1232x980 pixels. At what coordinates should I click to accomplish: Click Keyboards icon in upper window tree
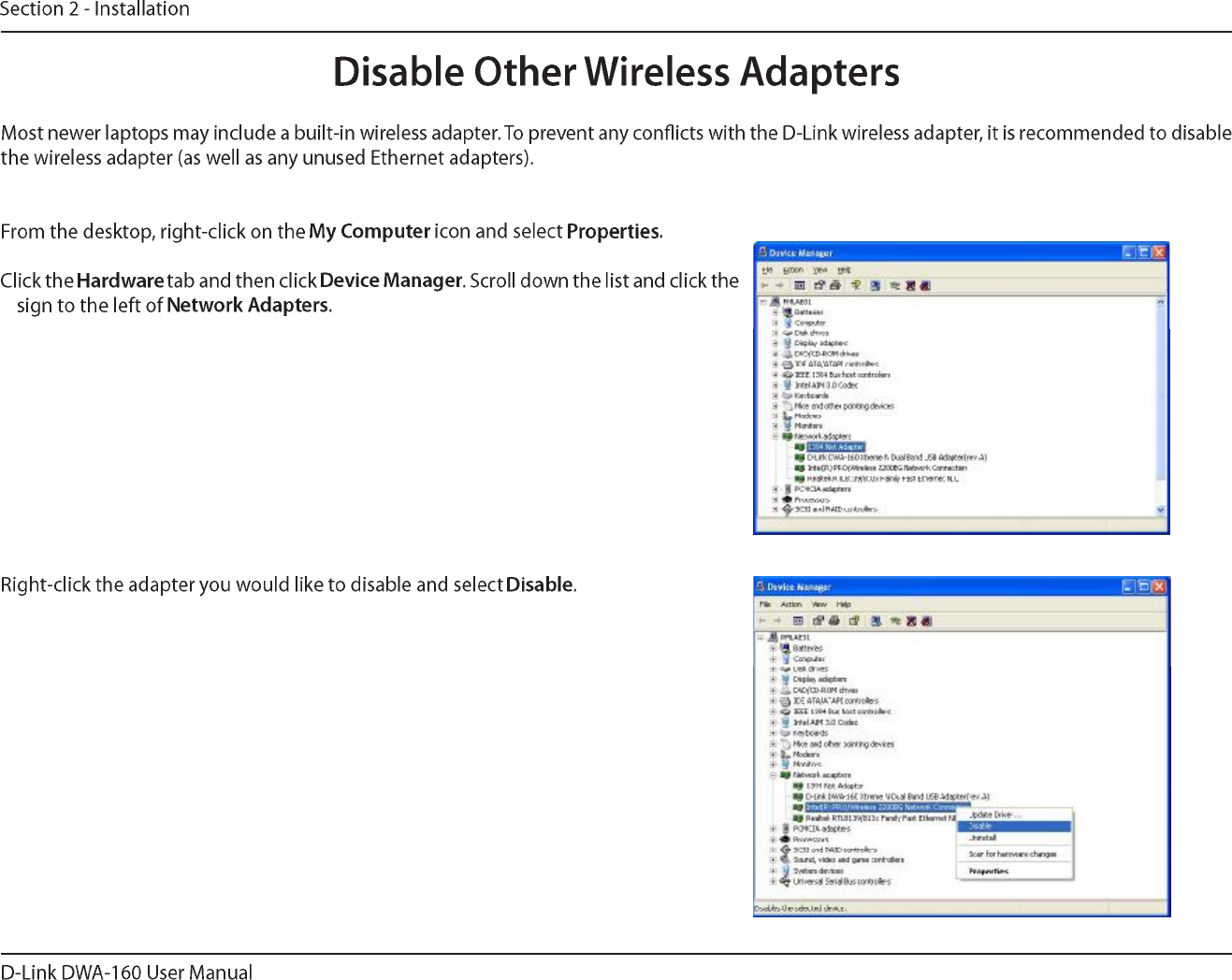pos(788,396)
